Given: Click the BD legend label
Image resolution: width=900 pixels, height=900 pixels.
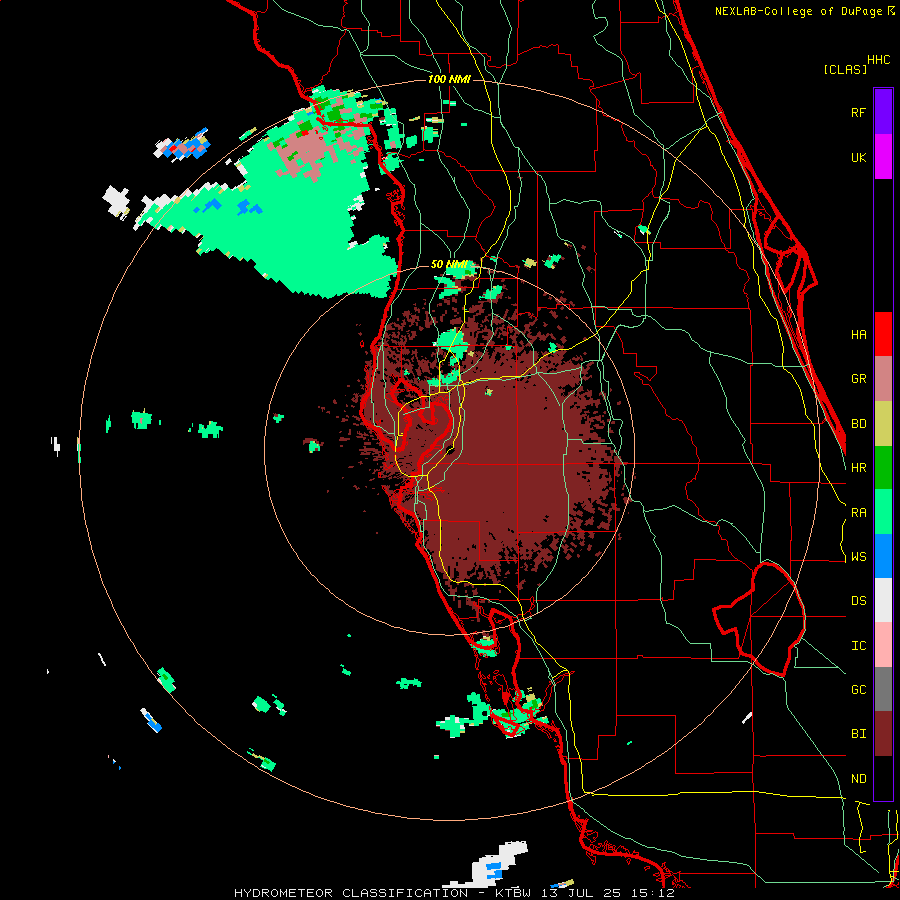Looking at the screenshot, I should tap(858, 424).
